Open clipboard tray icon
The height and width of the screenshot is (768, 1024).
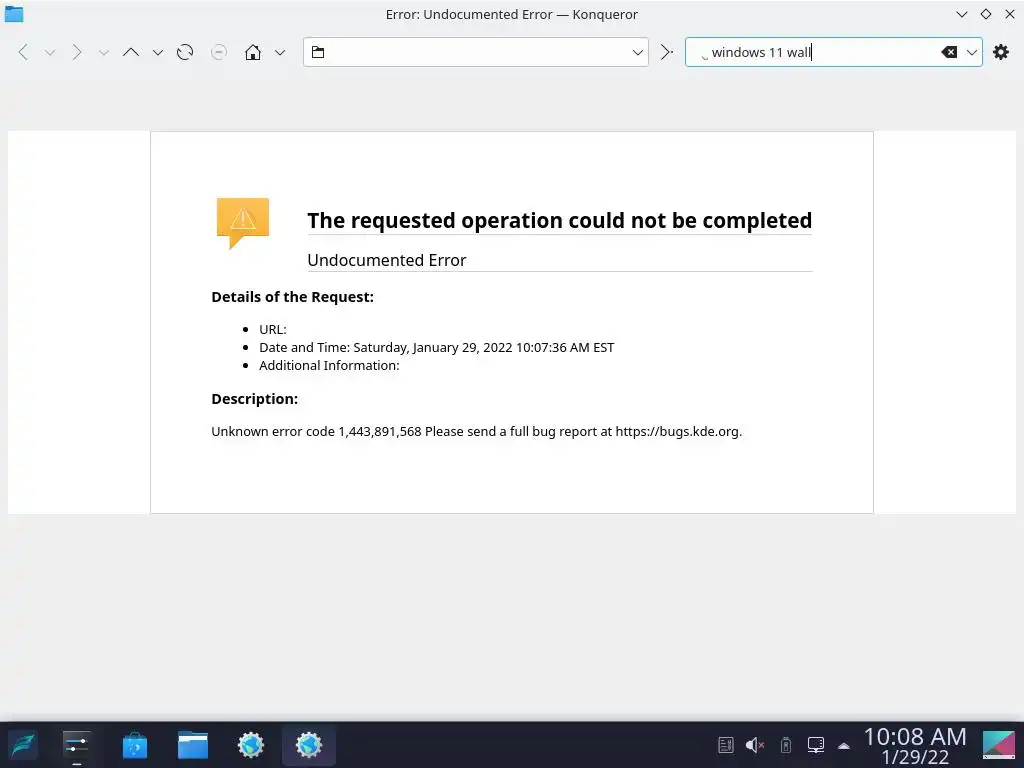(x=726, y=745)
